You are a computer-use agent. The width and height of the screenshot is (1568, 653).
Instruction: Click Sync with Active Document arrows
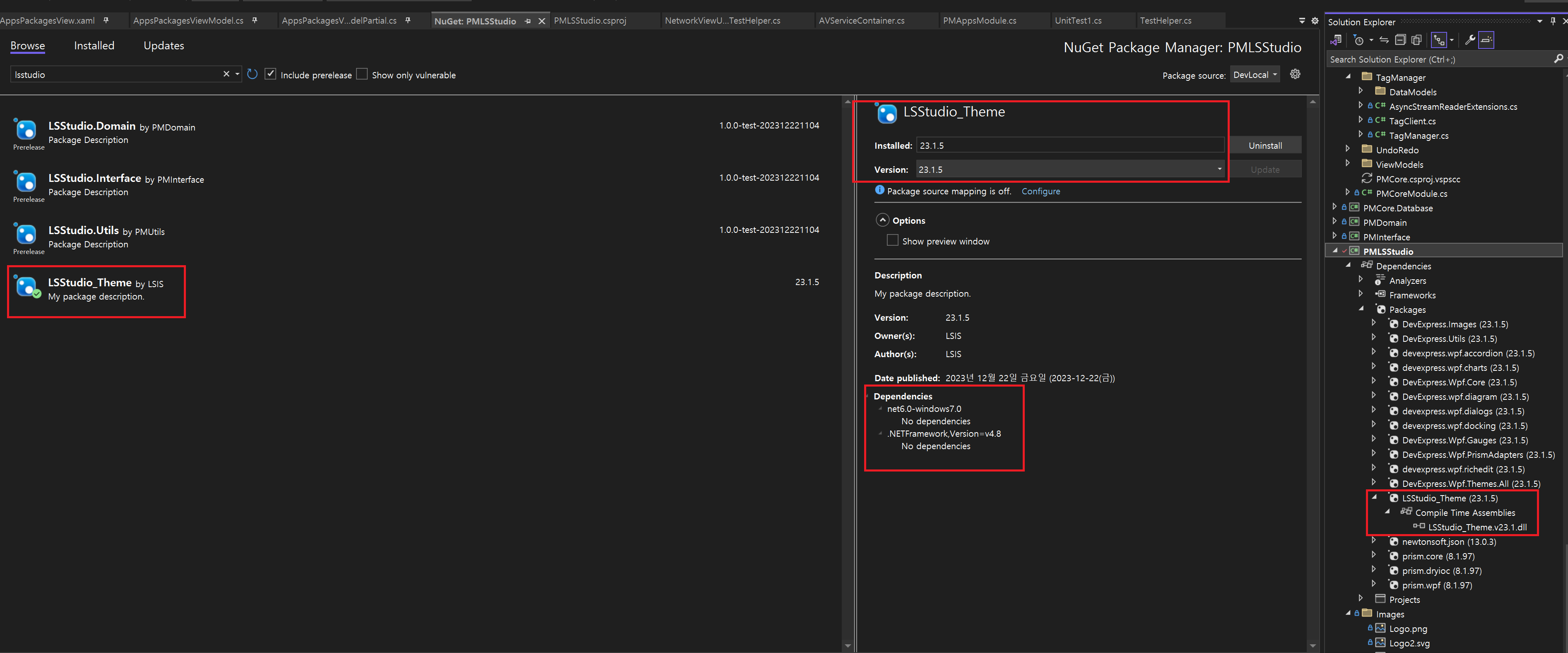tap(1384, 40)
